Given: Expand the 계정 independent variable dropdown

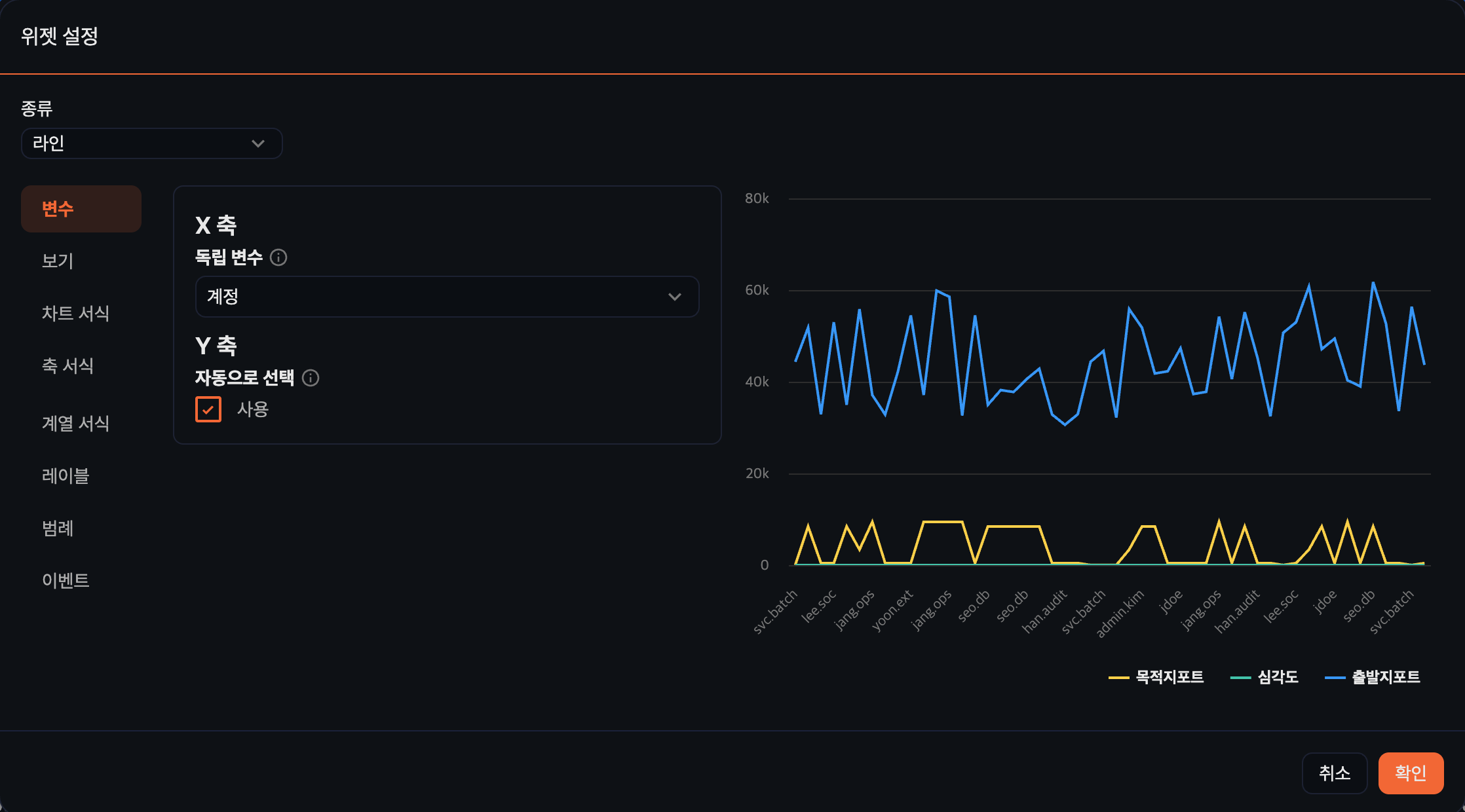Looking at the screenshot, I should [432, 297].
